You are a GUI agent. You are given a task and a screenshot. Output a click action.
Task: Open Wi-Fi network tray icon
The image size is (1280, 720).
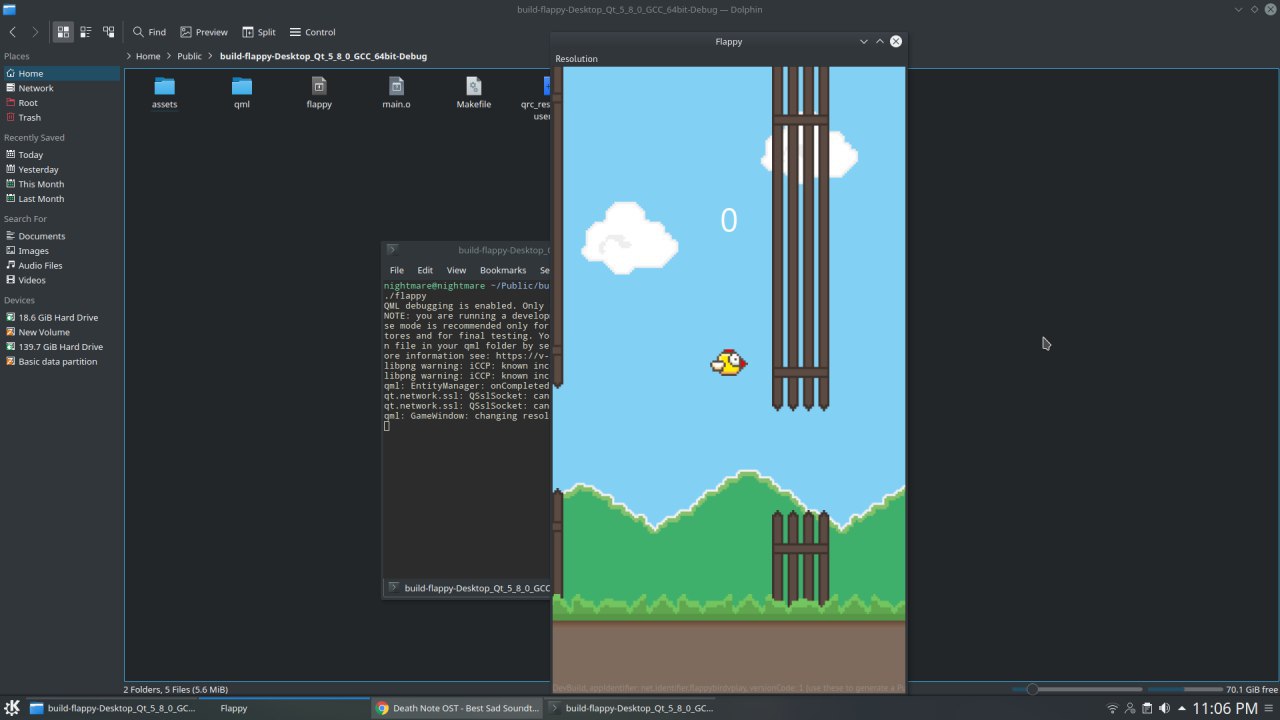coord(1112,708)
